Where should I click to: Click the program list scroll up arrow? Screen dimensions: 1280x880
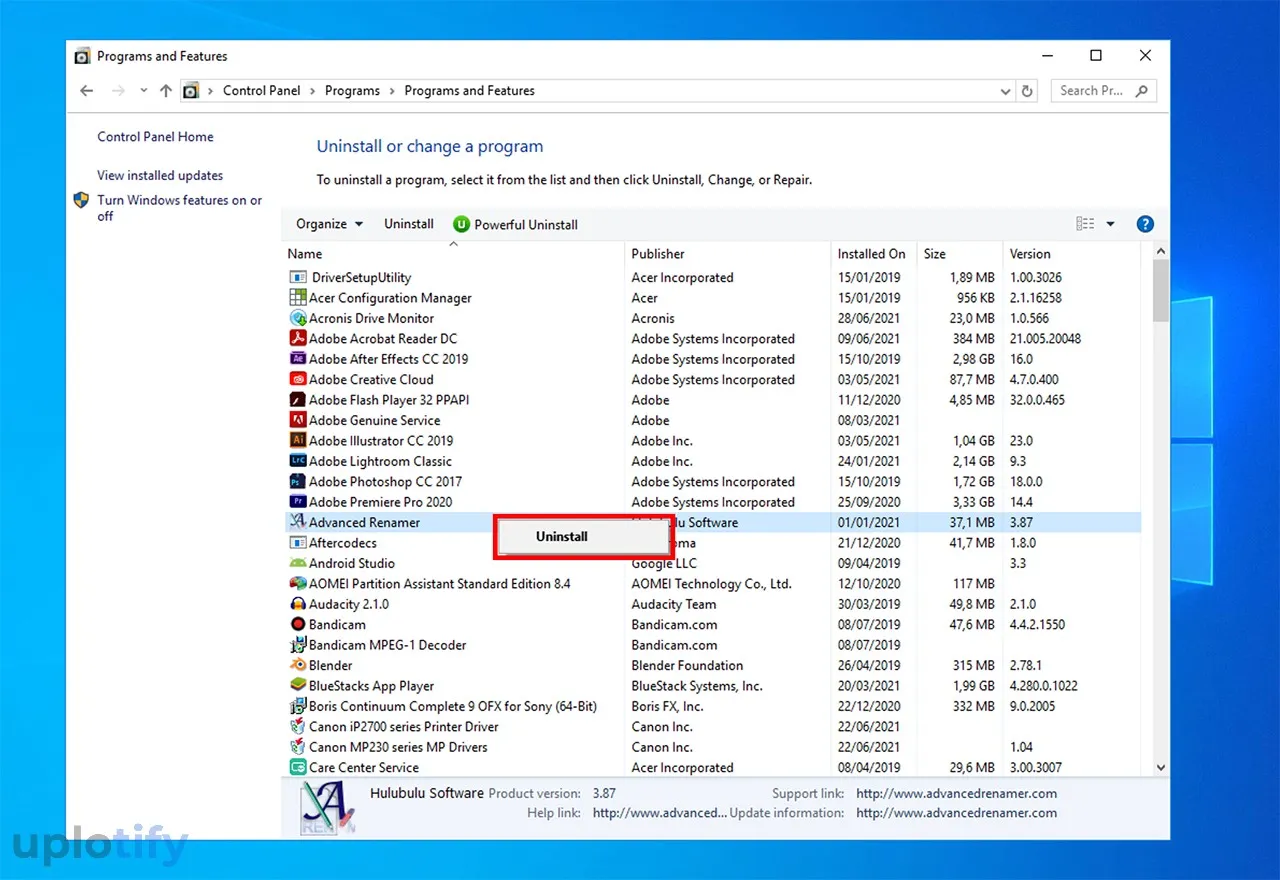point(1160,251)
